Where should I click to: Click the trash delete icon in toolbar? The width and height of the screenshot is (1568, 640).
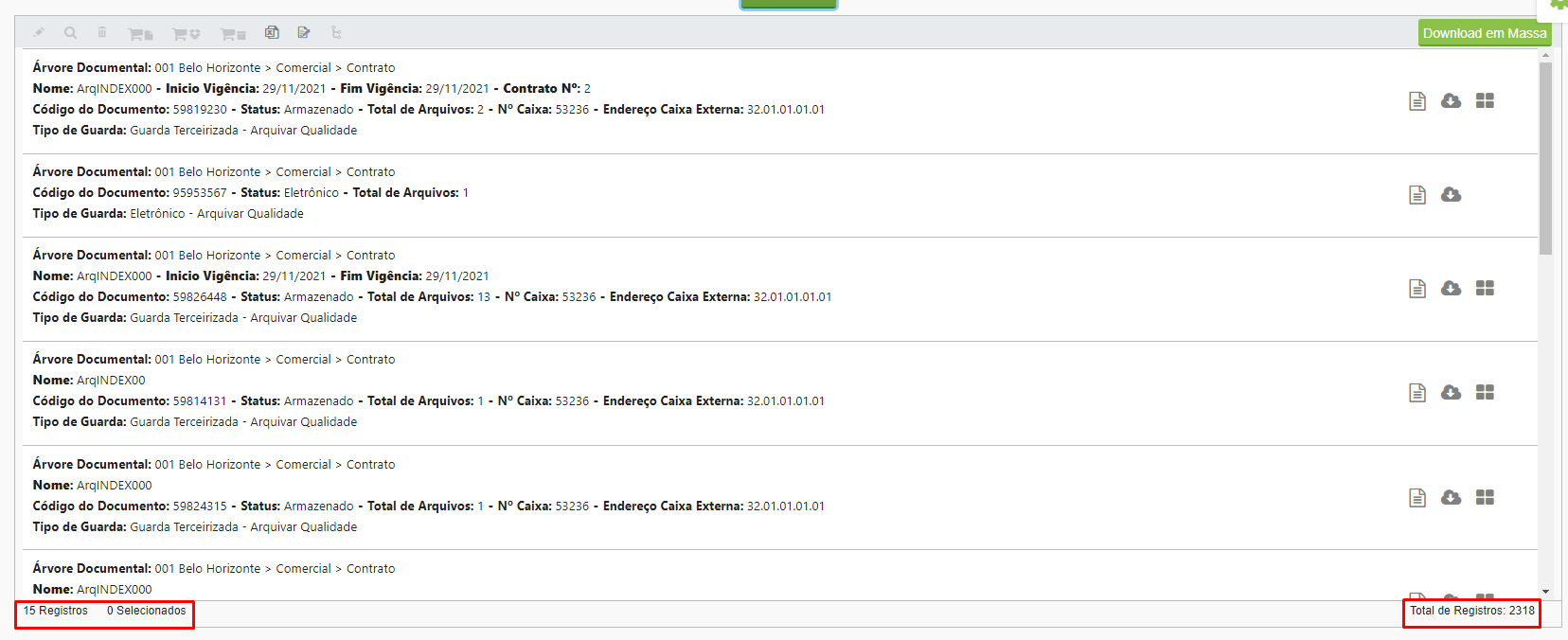pyautogui.click(x=101, y=32)
